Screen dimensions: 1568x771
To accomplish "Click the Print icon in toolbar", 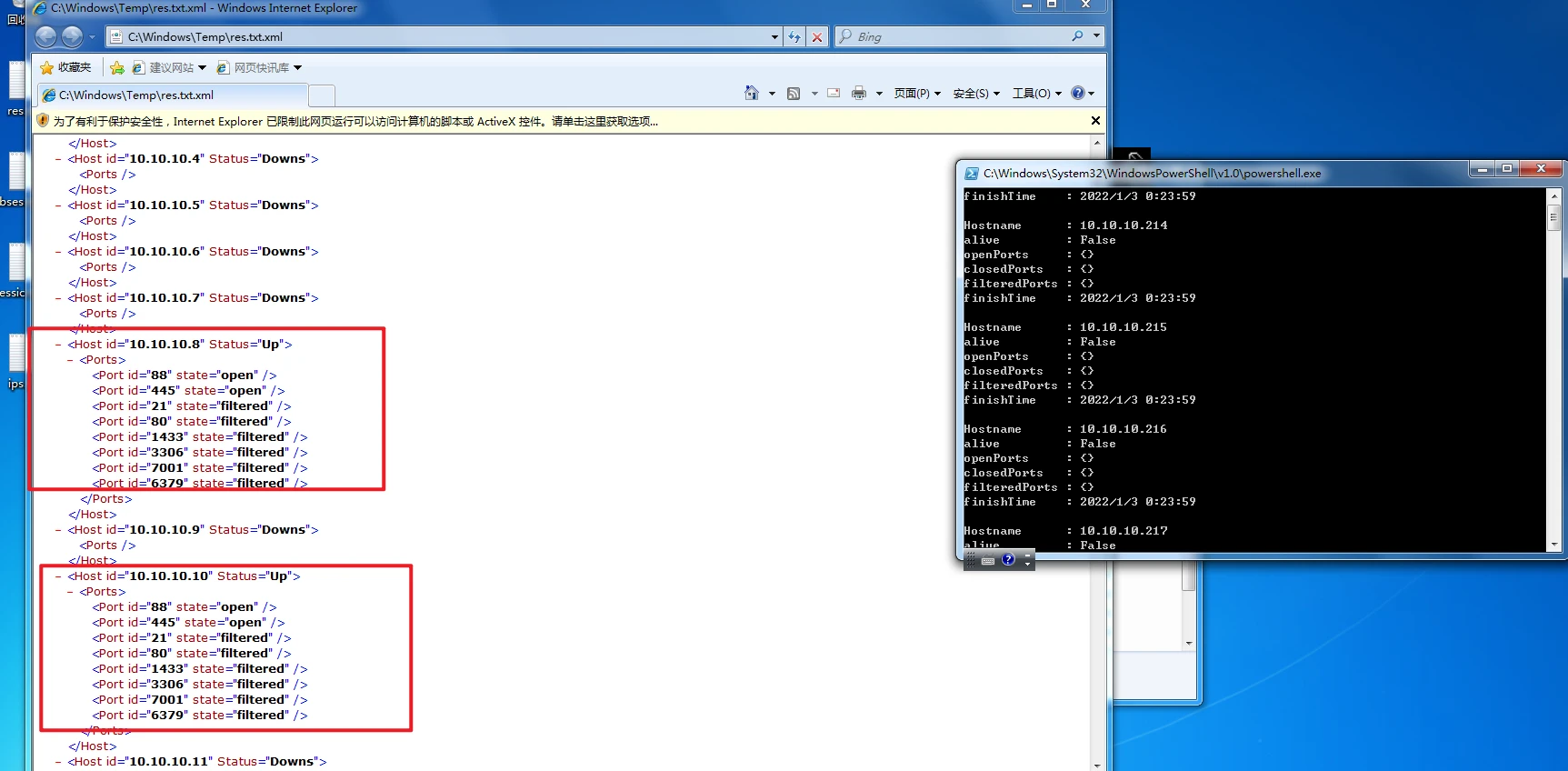I will tap(858, 94).
